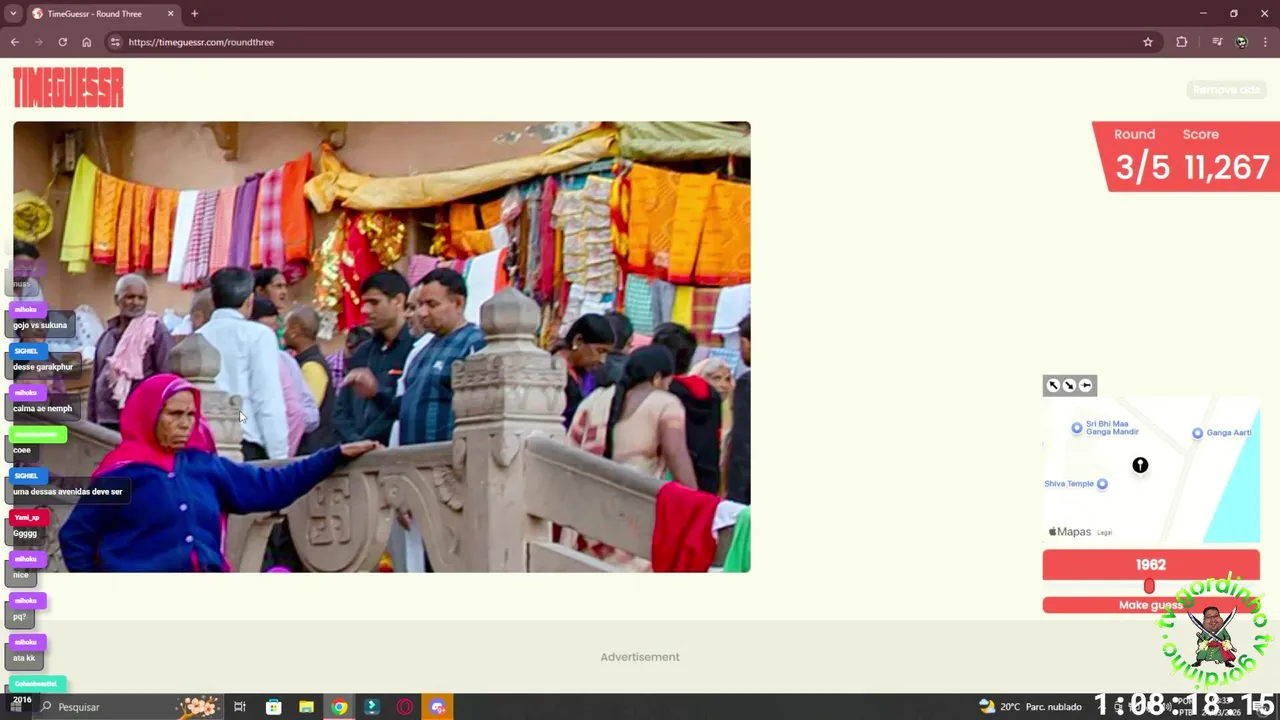Click the black guess pin on map
This screenshot has height=720, width=1280.
tap(1140, 465)
